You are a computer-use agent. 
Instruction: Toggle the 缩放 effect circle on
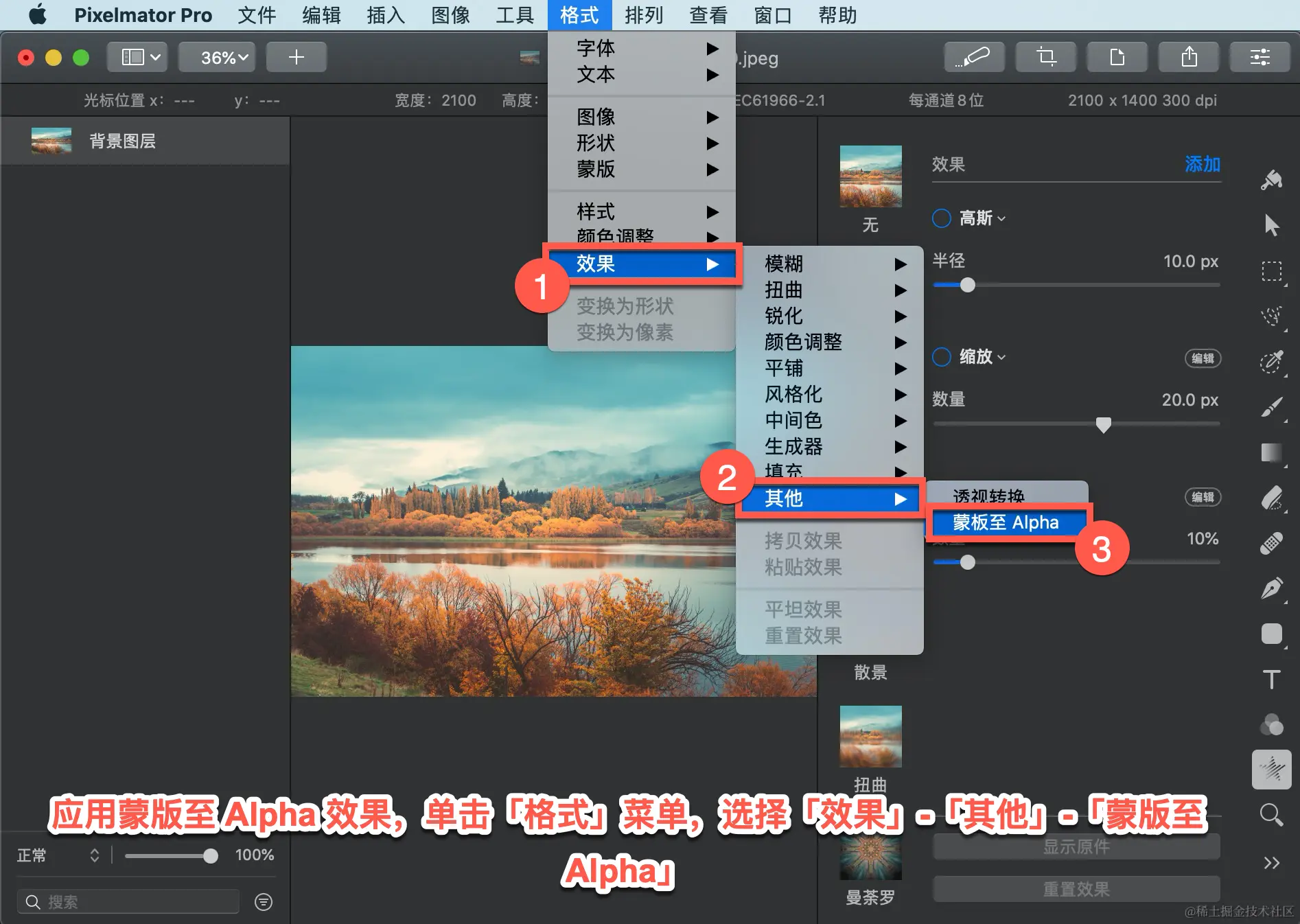(x=942, y=357)
